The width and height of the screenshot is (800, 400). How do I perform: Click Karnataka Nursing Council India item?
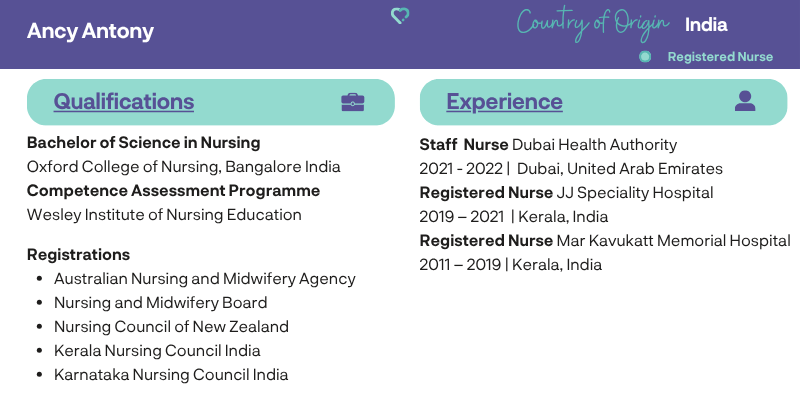[171, 374]
